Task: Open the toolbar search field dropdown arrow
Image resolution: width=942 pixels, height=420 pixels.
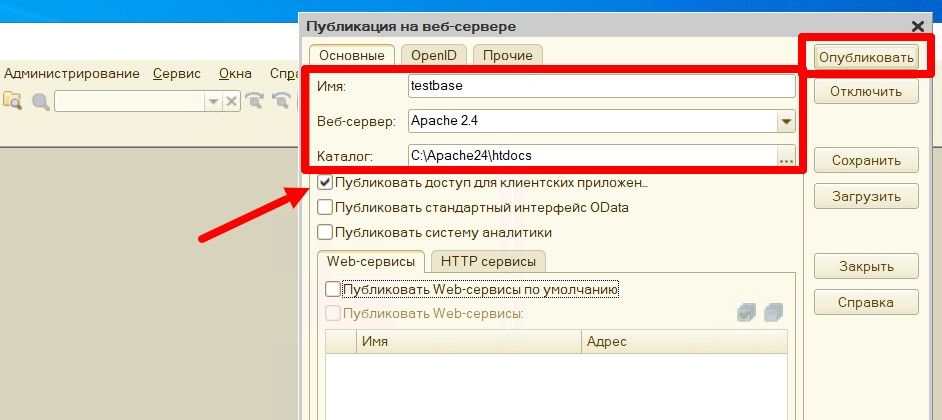Action: click(x=214, y=102)
